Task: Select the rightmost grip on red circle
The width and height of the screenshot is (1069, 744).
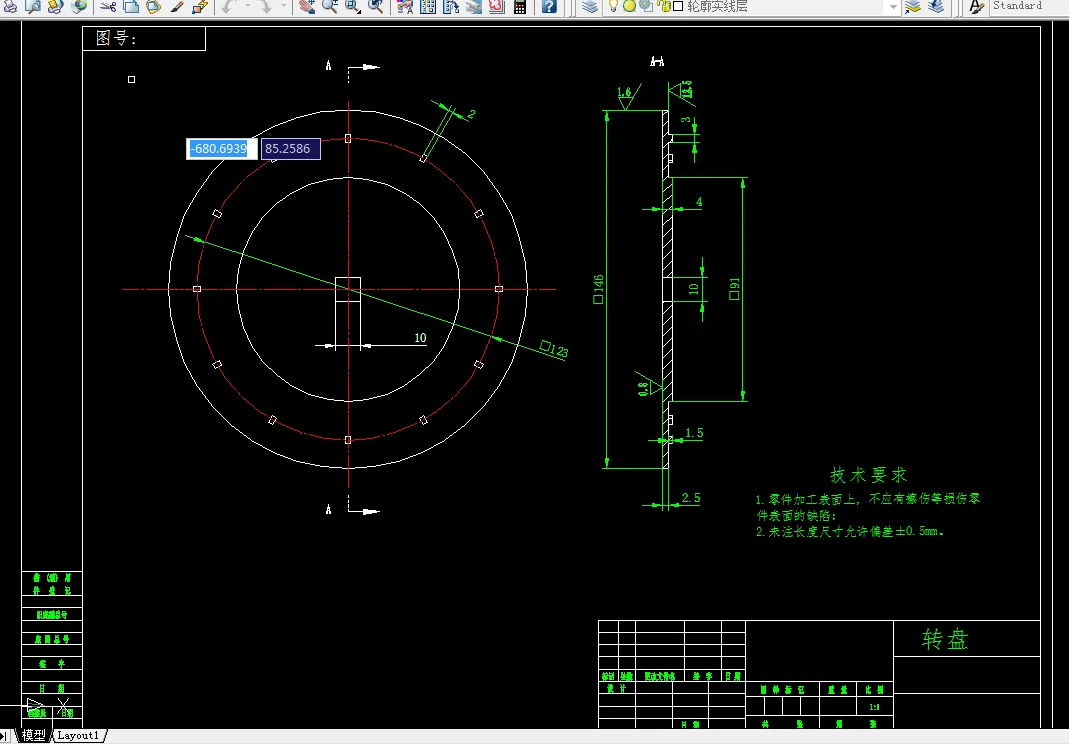Action: [499, 289]
